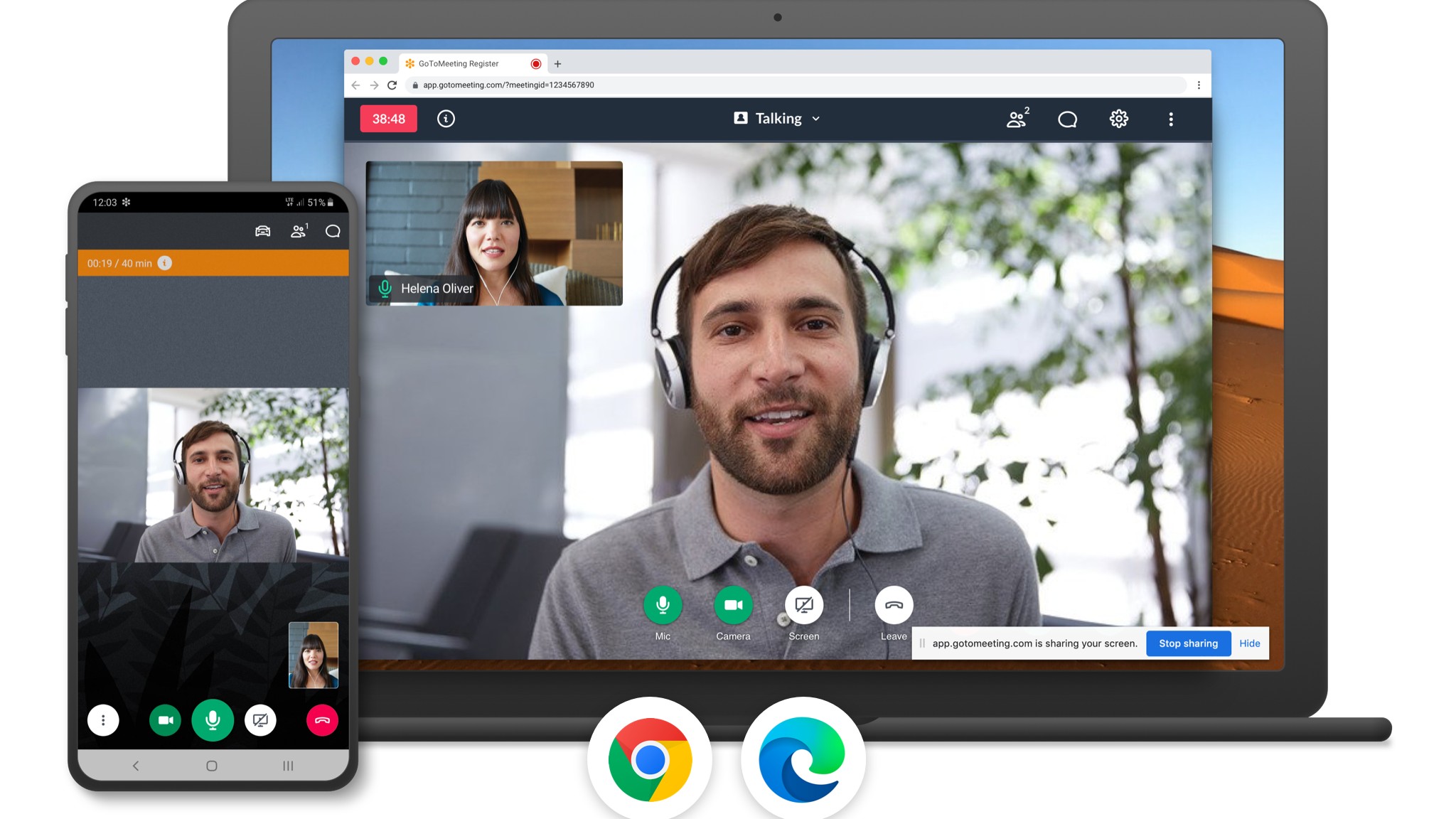The height and width of the screenshot is (819, 1456).
Task: Click browser forward arrow
Action: click(x=374, y=85)
